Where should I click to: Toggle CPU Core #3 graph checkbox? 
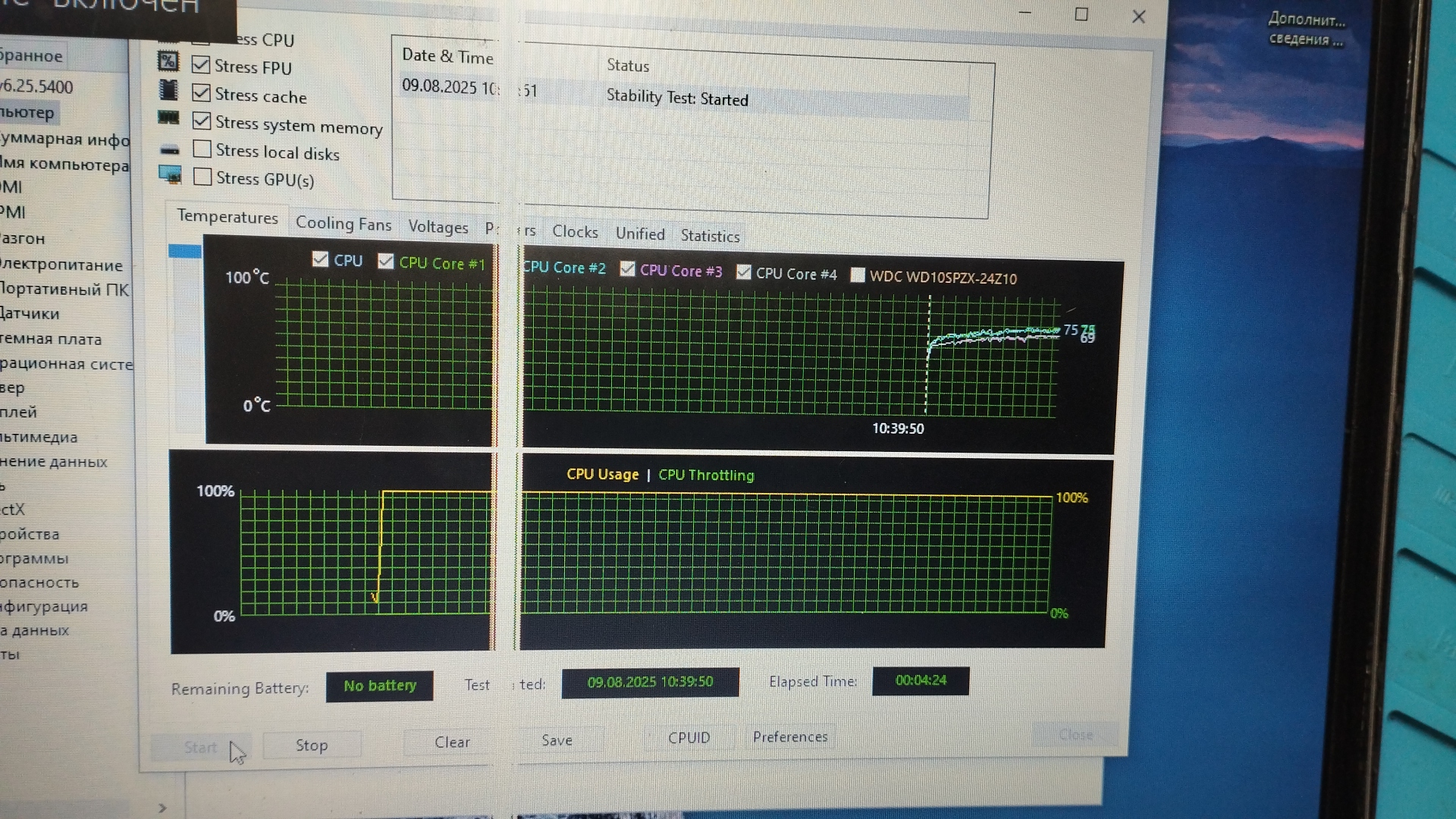point(627,269)
